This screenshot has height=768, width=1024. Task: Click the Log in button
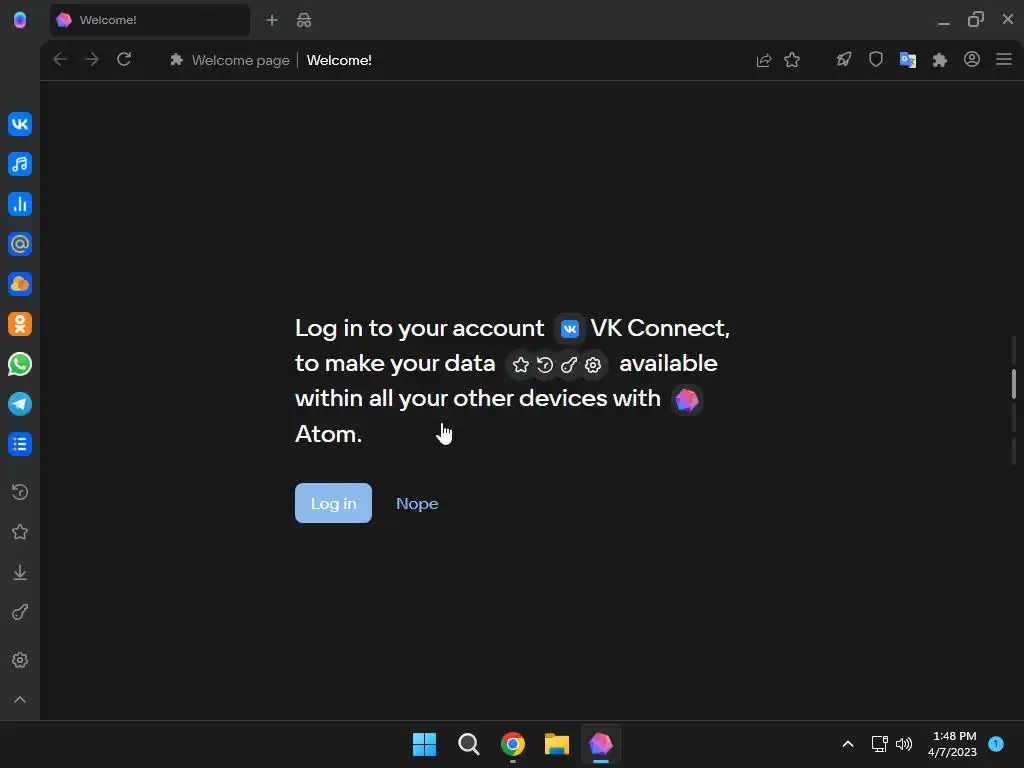coord(333,503)
